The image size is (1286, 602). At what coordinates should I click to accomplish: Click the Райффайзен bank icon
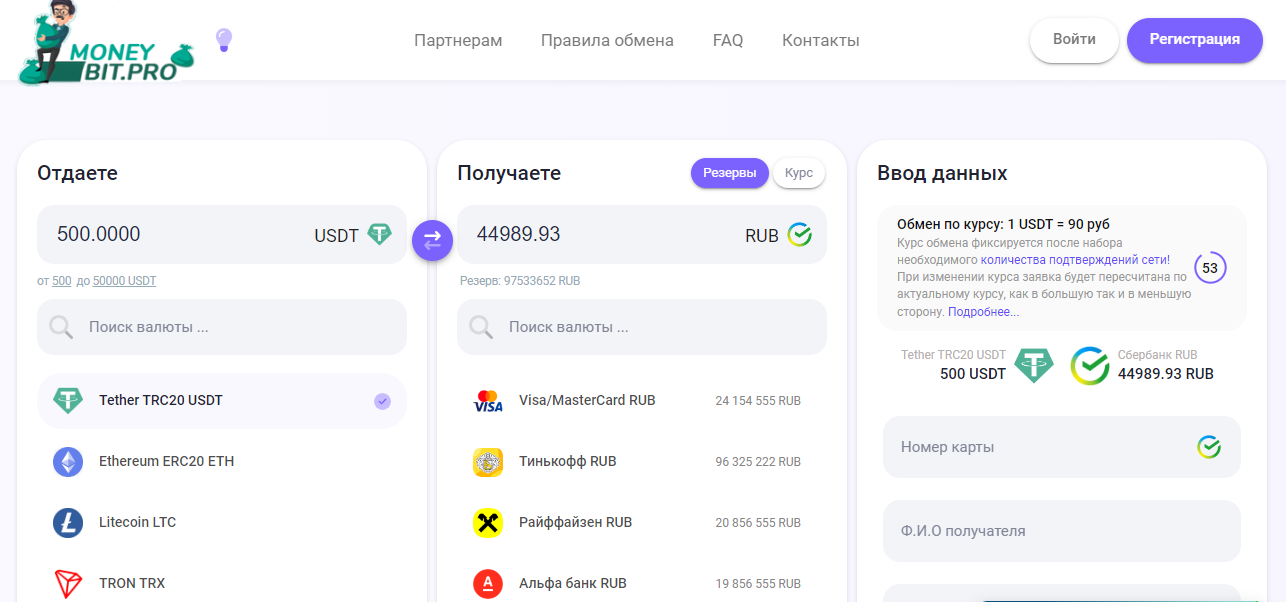pos(488,523)
